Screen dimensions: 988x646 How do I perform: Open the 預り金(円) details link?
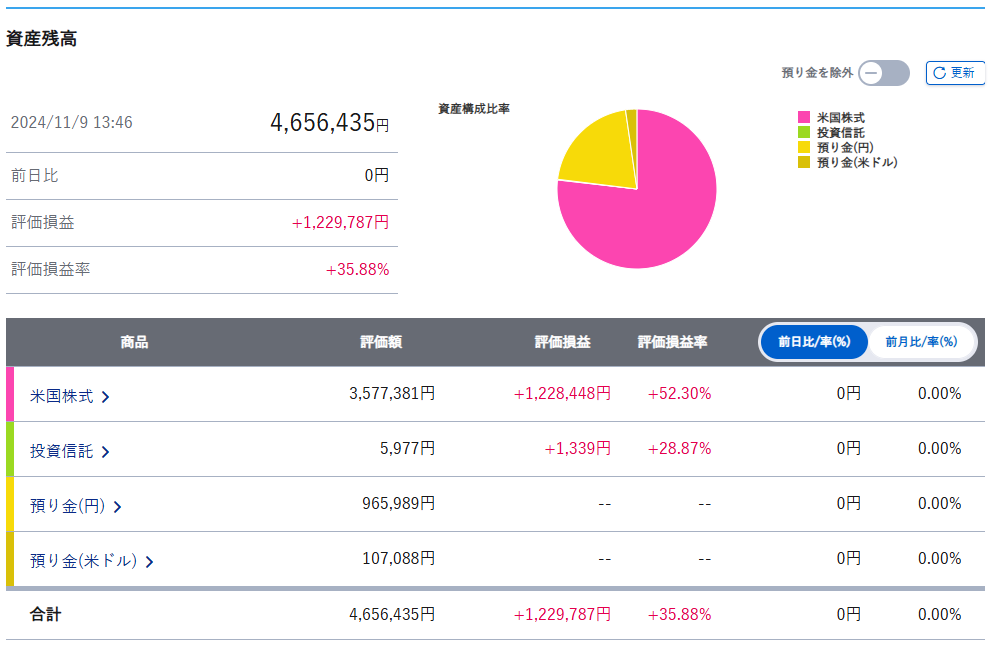tap(68, 506)
